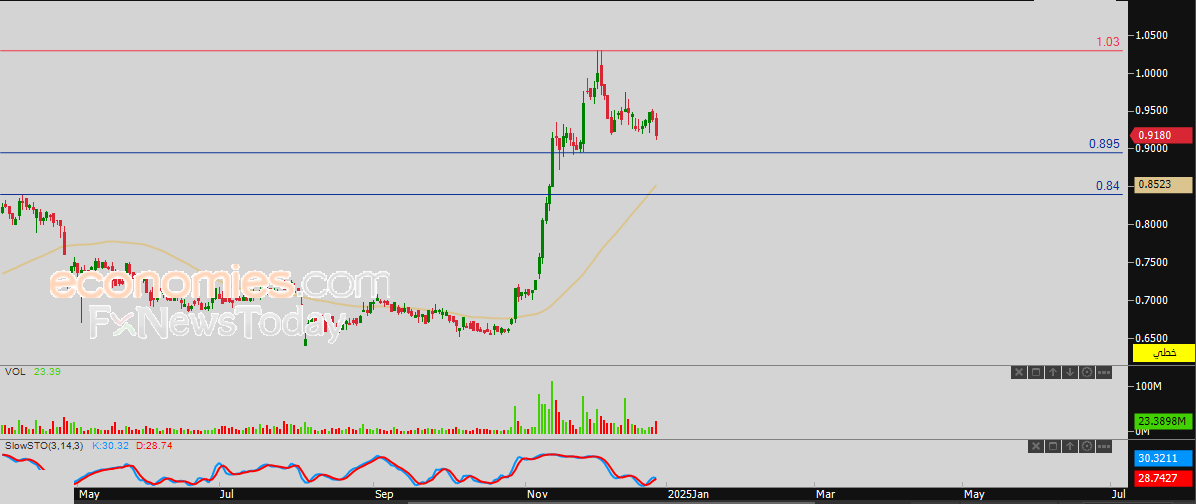Viewport: 1196px width, 504px height.
Task: Close the VOL indicator panel
Action: (1019, 372)
